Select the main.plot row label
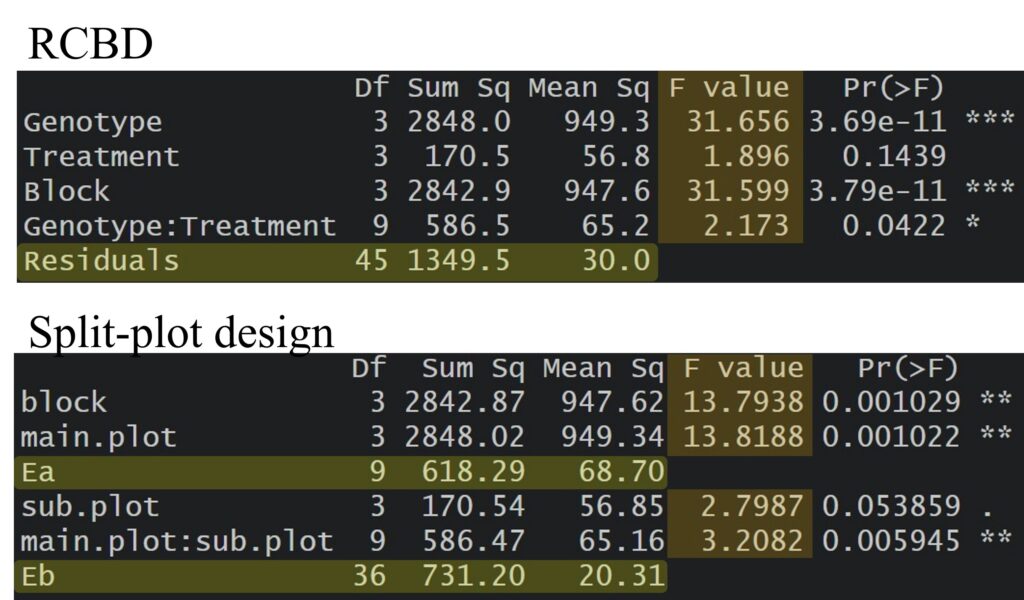 pyautogui.click(x=98, y=436)
